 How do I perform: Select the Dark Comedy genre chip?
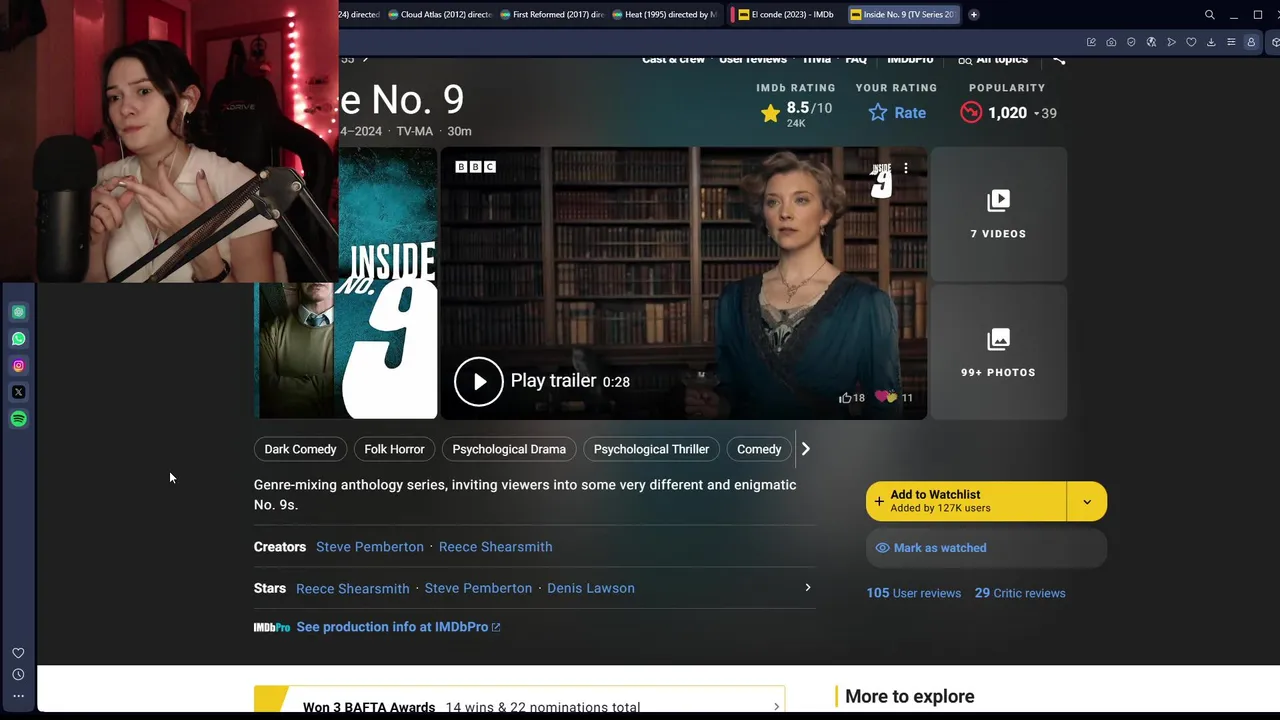pyautogui.click(x=300, y=449)
